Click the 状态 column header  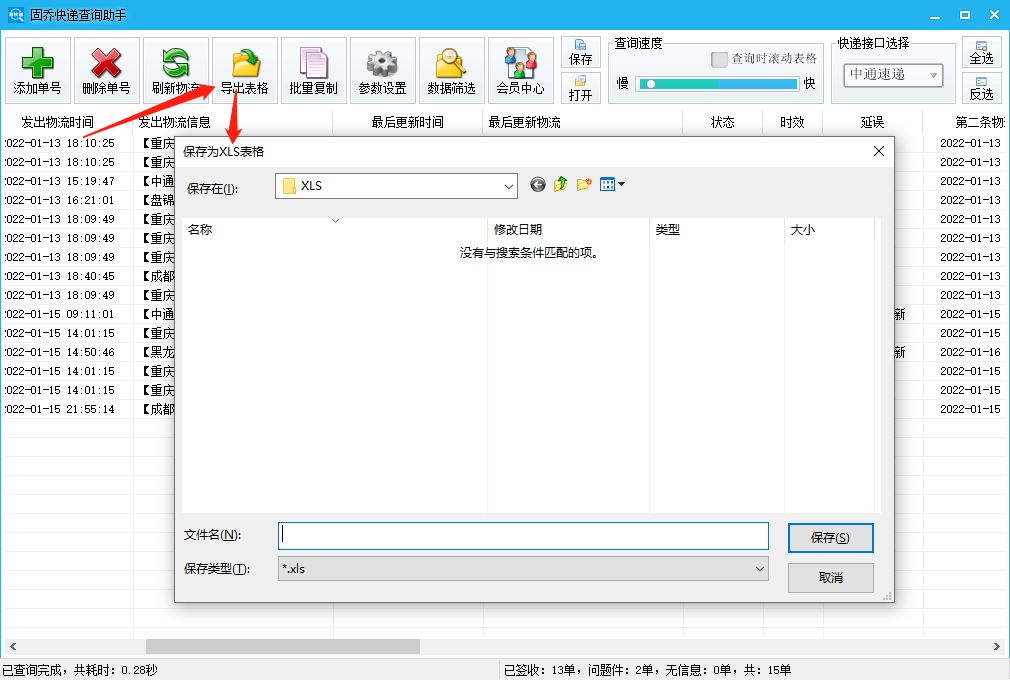click(x=722, y=122)
